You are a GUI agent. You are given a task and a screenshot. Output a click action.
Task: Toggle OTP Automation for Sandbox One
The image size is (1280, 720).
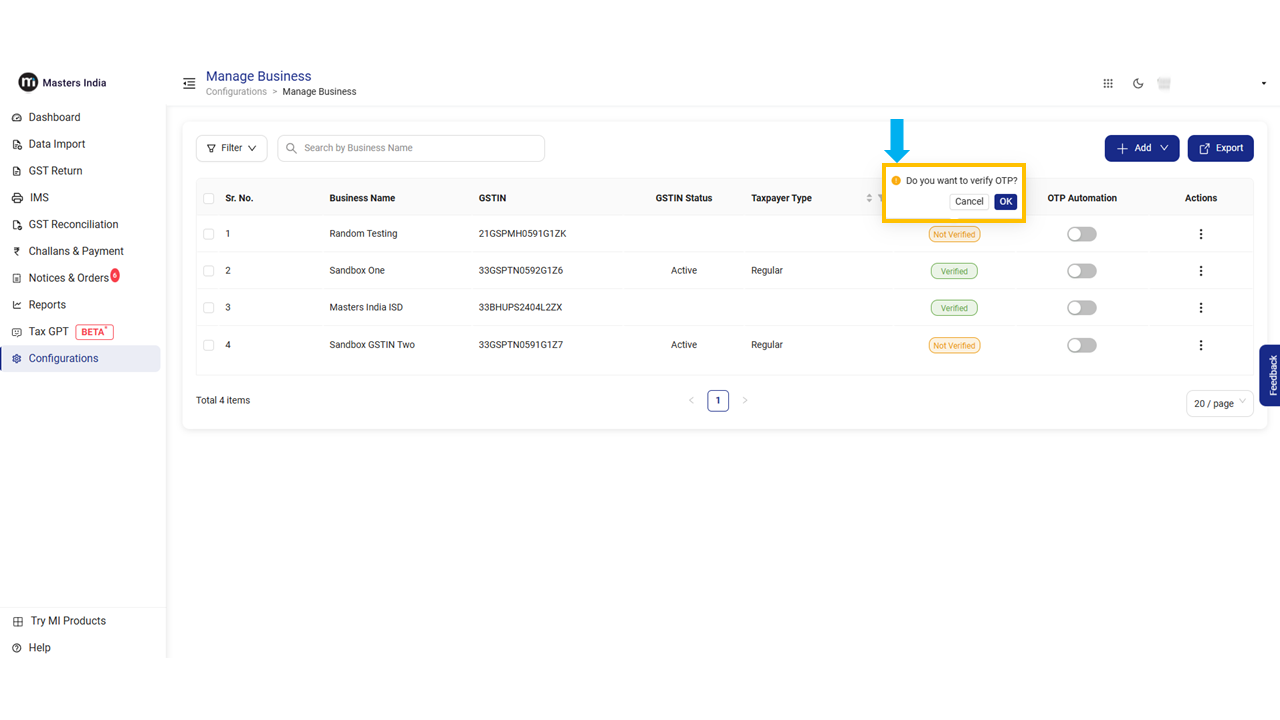click(1081, 271)
